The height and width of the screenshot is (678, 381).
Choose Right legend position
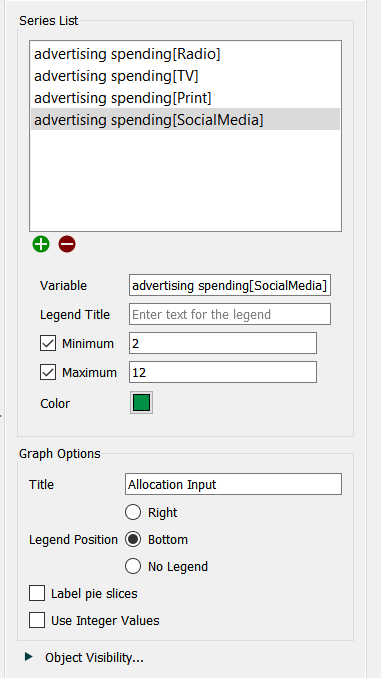(133, 512)
